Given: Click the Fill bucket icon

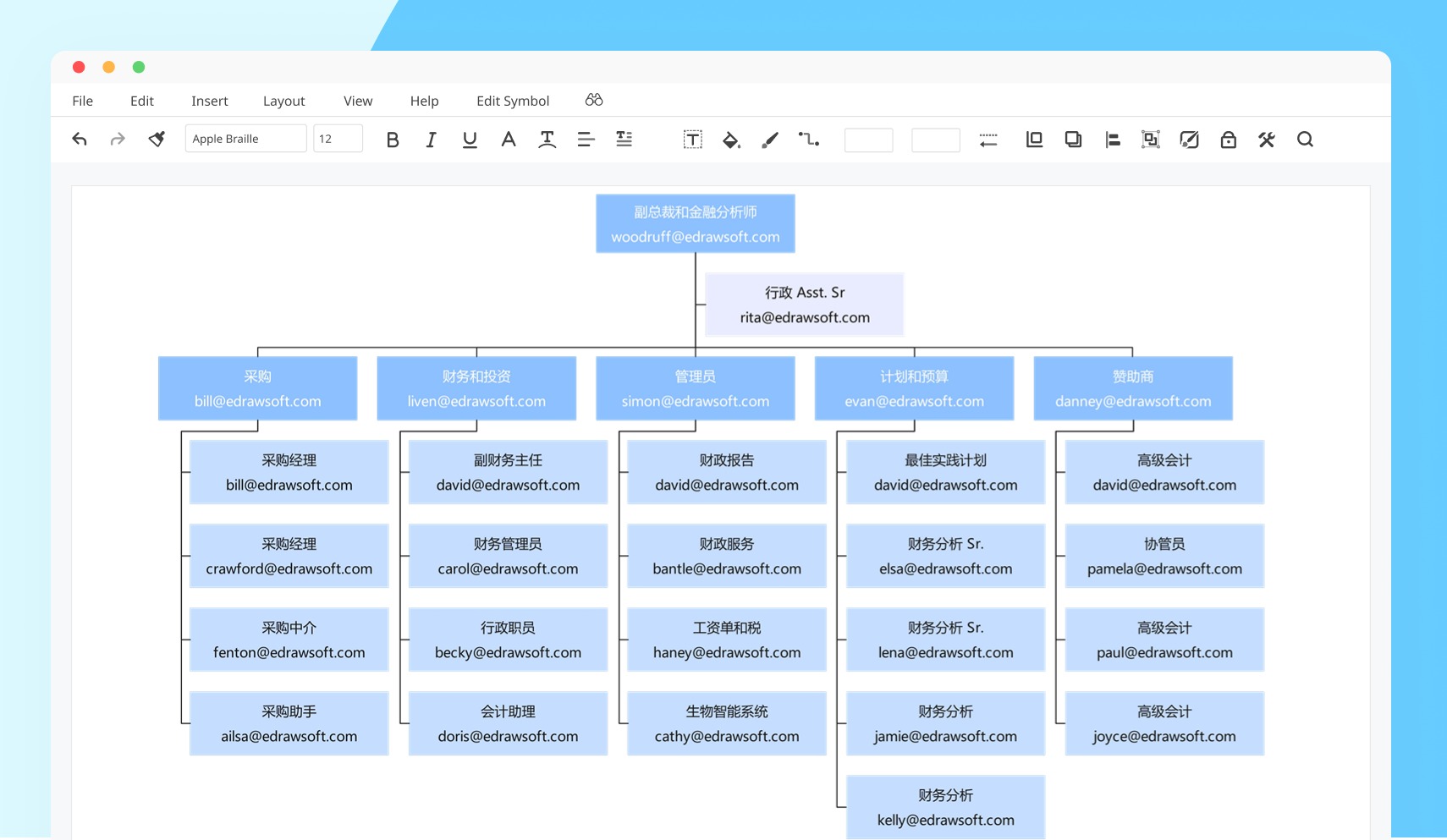Looking at the screenshot, I should click(731, 140).
